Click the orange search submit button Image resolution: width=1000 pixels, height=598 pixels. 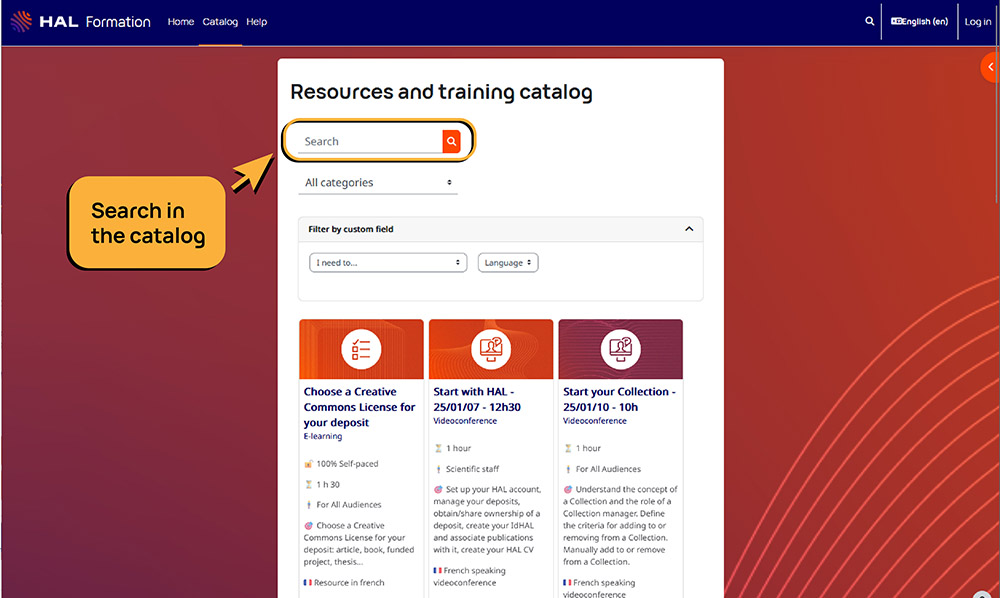pos(452,141)
